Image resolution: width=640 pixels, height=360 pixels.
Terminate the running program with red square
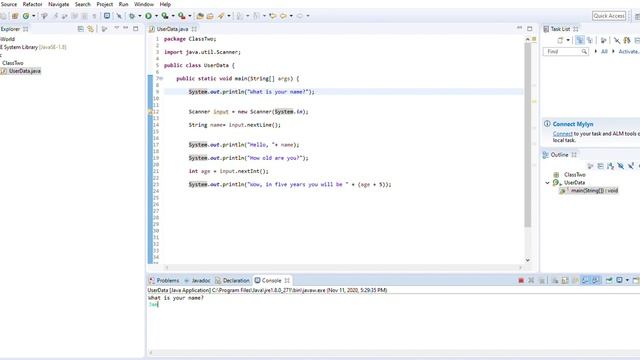[x=521, y=280]
